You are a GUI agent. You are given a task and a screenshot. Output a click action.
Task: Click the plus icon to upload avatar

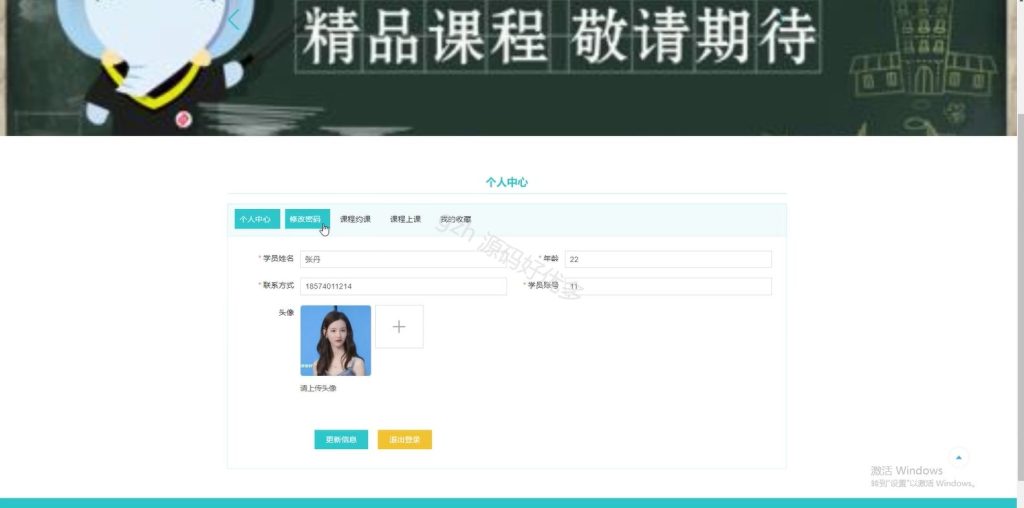coord(399,326)
